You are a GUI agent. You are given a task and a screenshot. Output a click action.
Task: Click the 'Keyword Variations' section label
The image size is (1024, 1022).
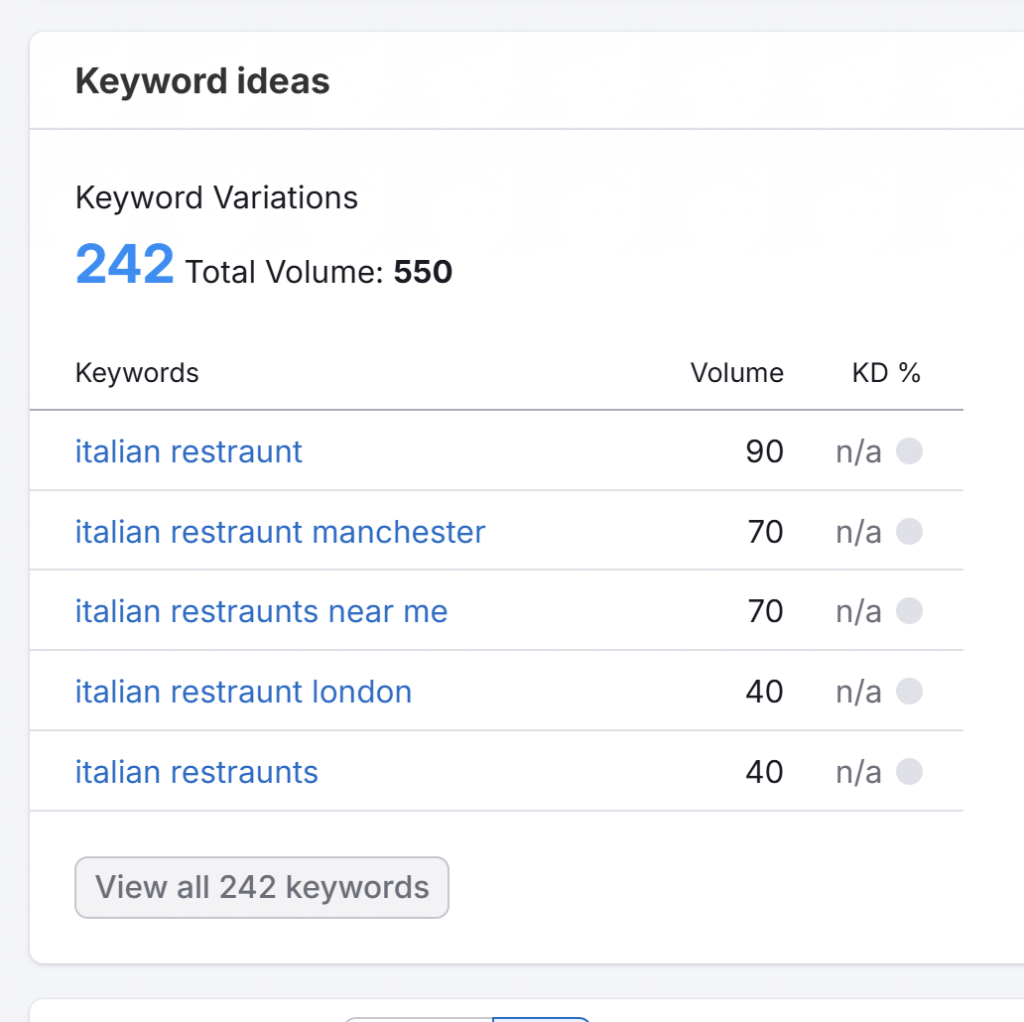pyautogui.click(x=216, y=198)
